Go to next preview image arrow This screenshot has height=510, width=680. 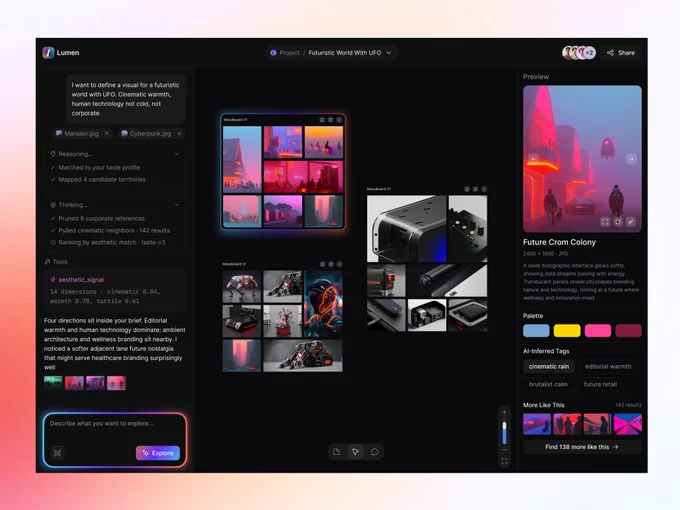coord(631,158)
